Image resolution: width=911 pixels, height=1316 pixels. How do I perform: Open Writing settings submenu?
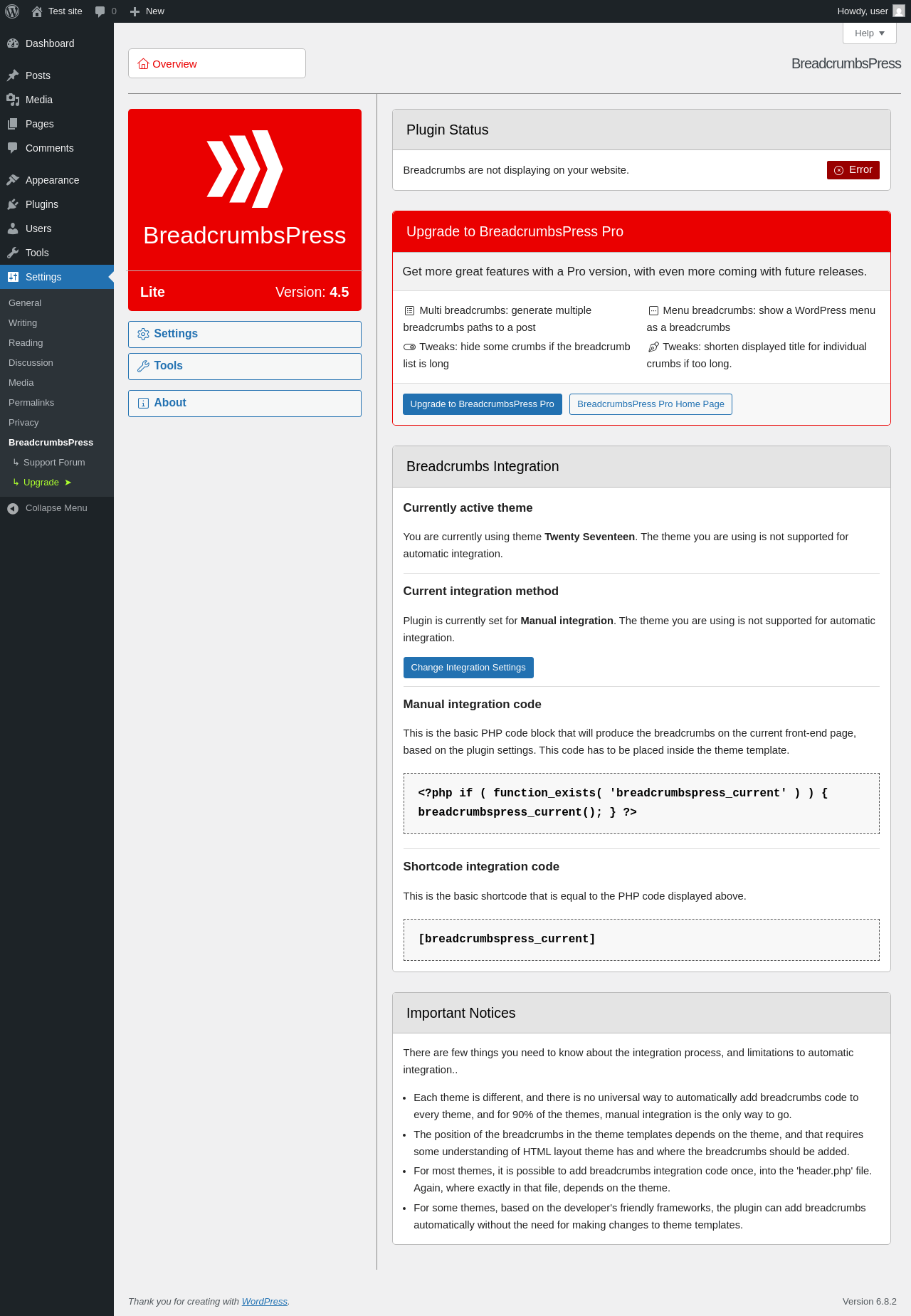coord(23,323)
